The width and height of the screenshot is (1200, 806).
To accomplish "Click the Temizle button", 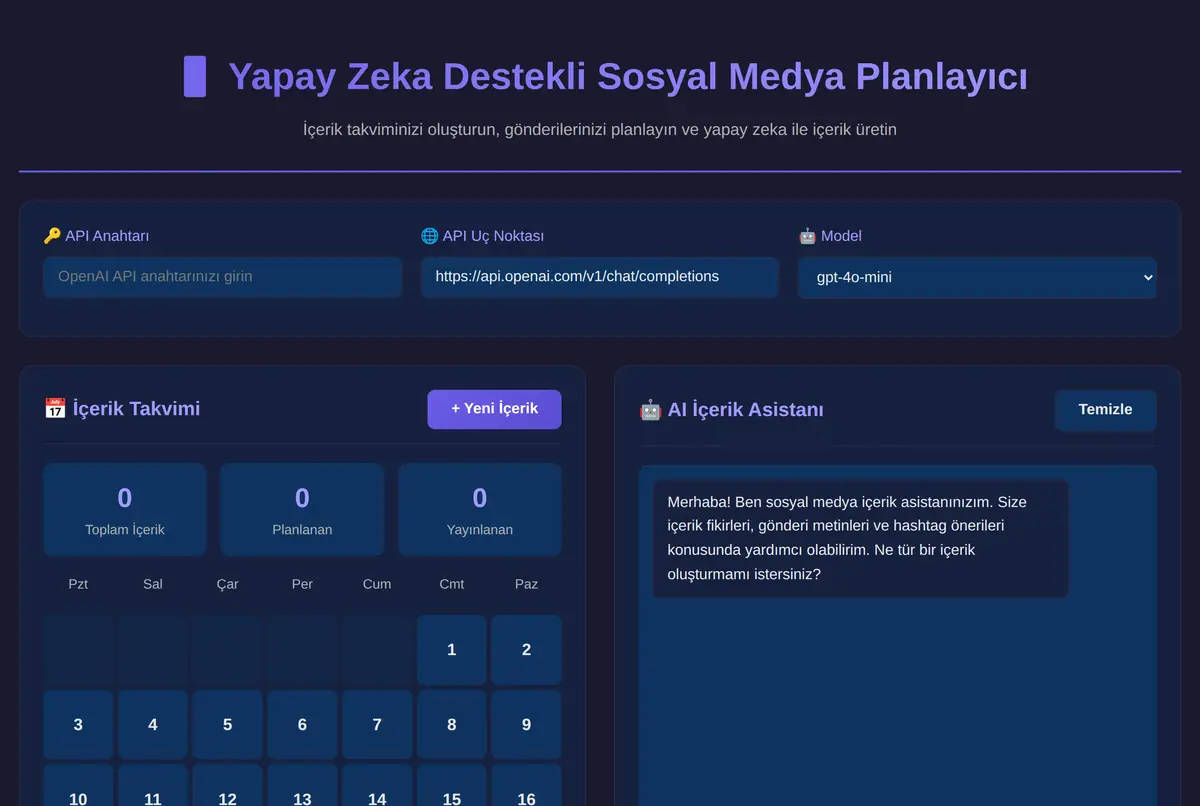I will pos(1105,410).
